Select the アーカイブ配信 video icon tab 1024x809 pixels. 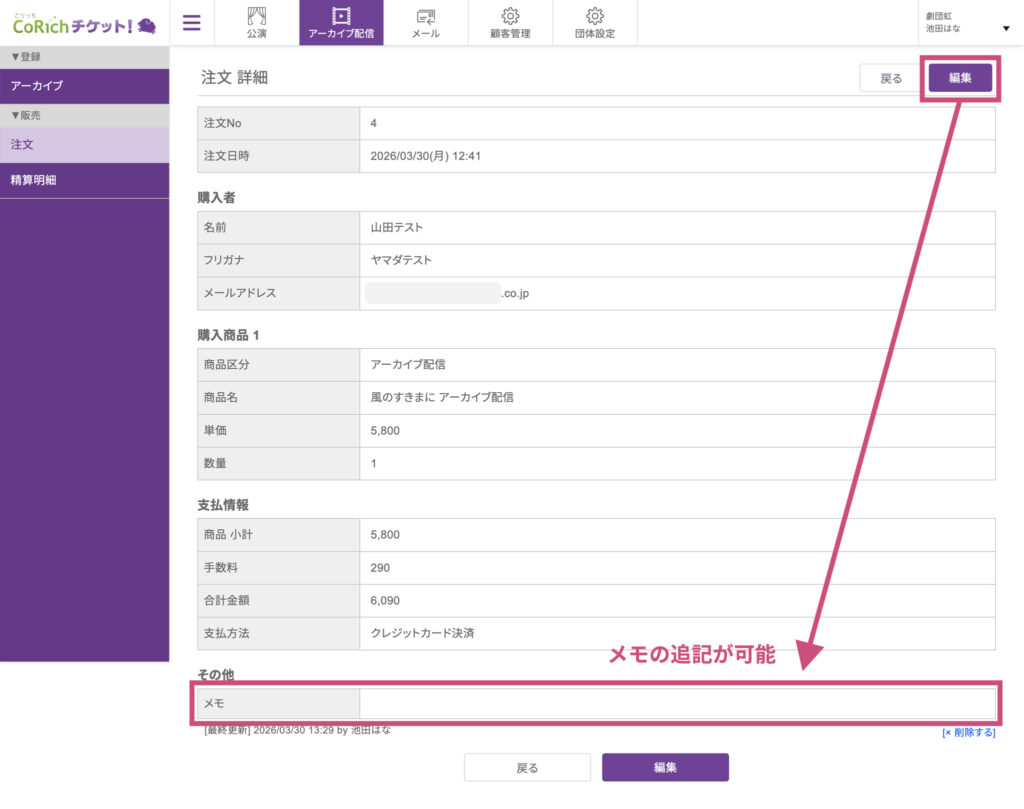341,17
